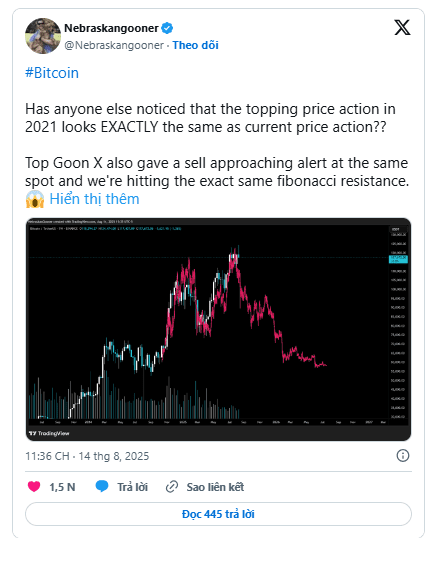
Task: Open the #Bitcoin hashtag
Action: tap(52, 73)
